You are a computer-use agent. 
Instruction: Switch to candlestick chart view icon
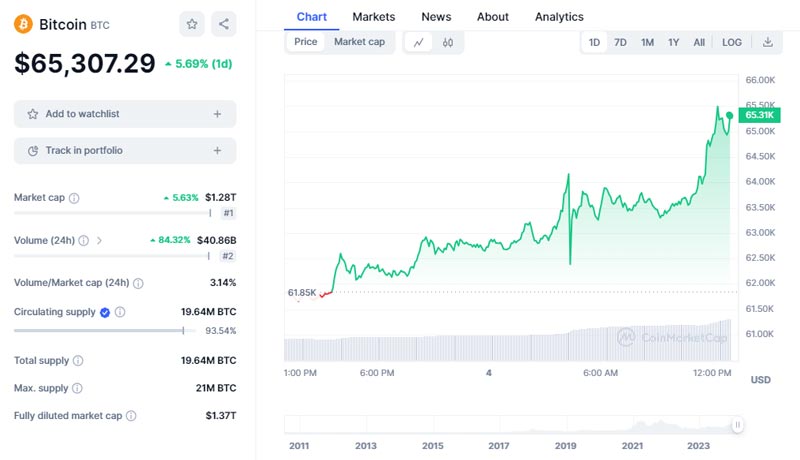pyautogui.click(x=447, y=42)
